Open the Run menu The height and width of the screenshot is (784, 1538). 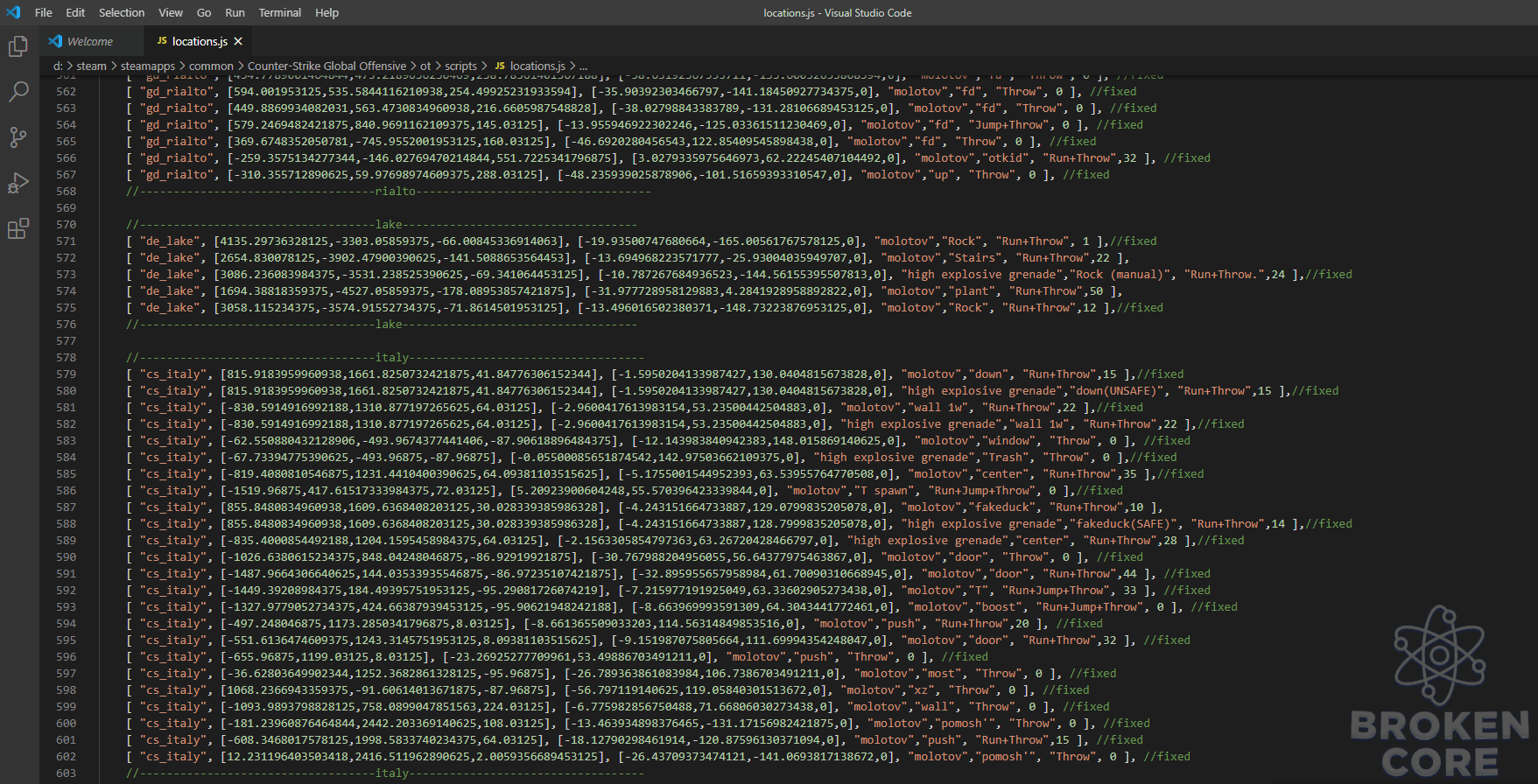tap(235, 12)
